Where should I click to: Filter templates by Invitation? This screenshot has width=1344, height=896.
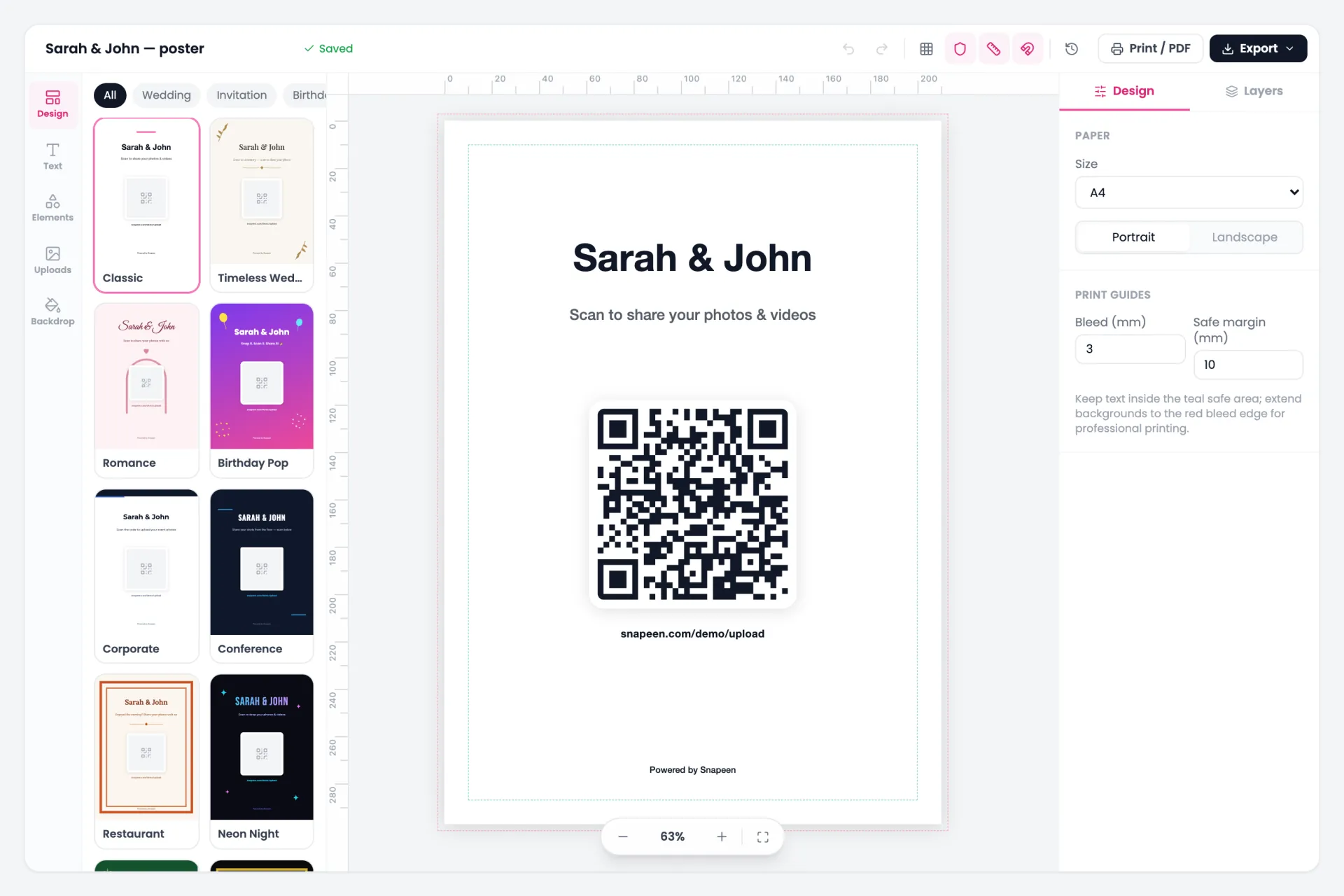pos(241,95)
